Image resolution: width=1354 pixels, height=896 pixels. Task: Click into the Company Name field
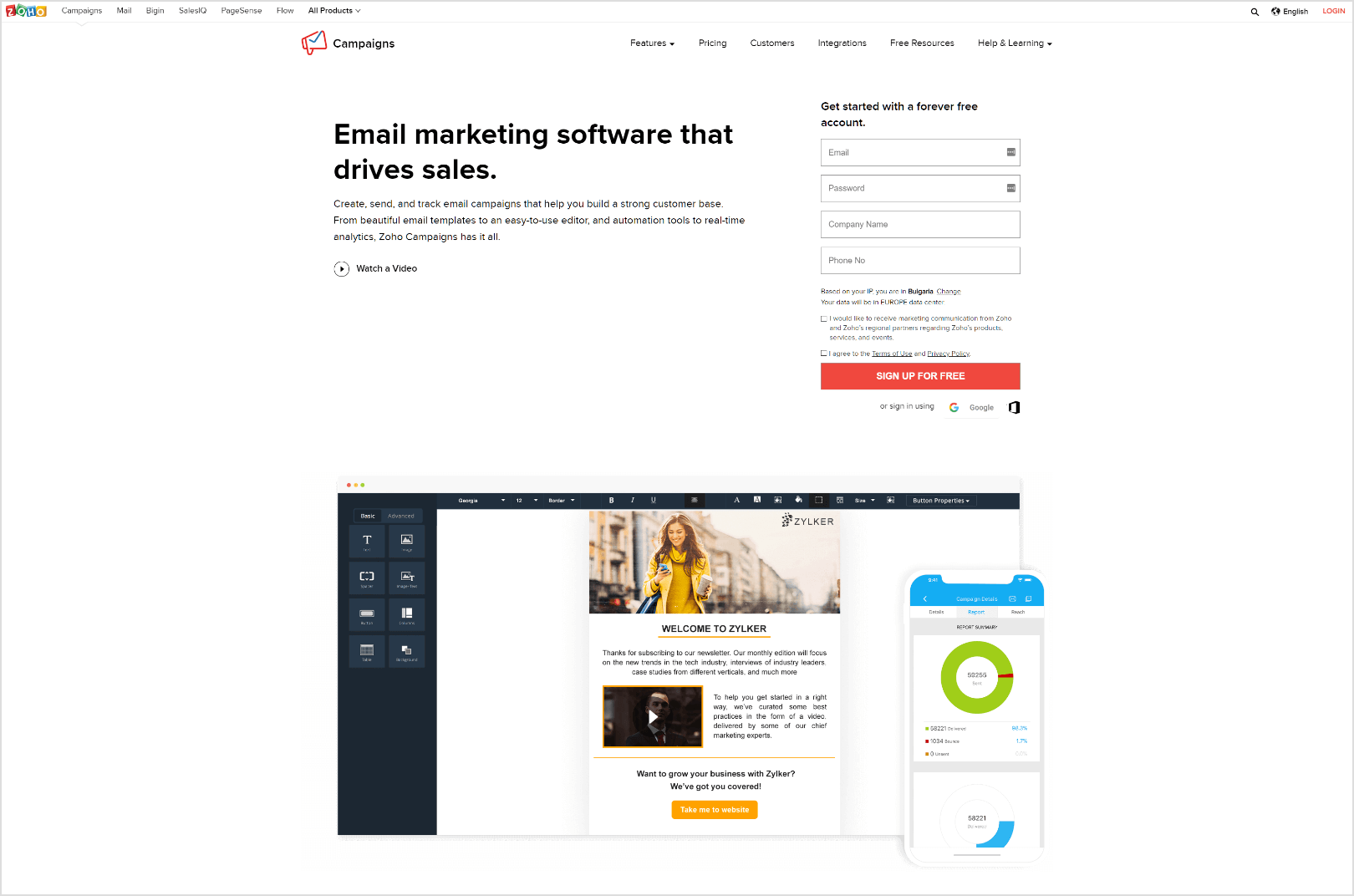[920, 224]
